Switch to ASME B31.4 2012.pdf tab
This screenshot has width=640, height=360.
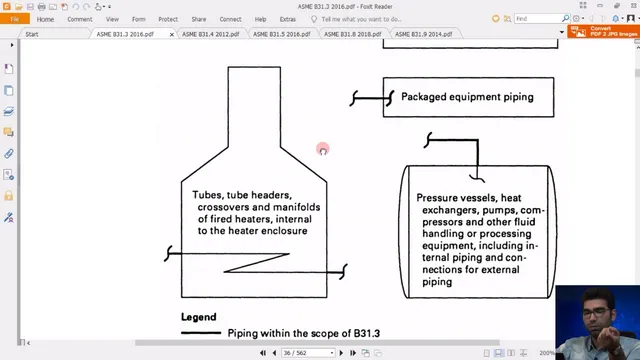coord(211,34)
